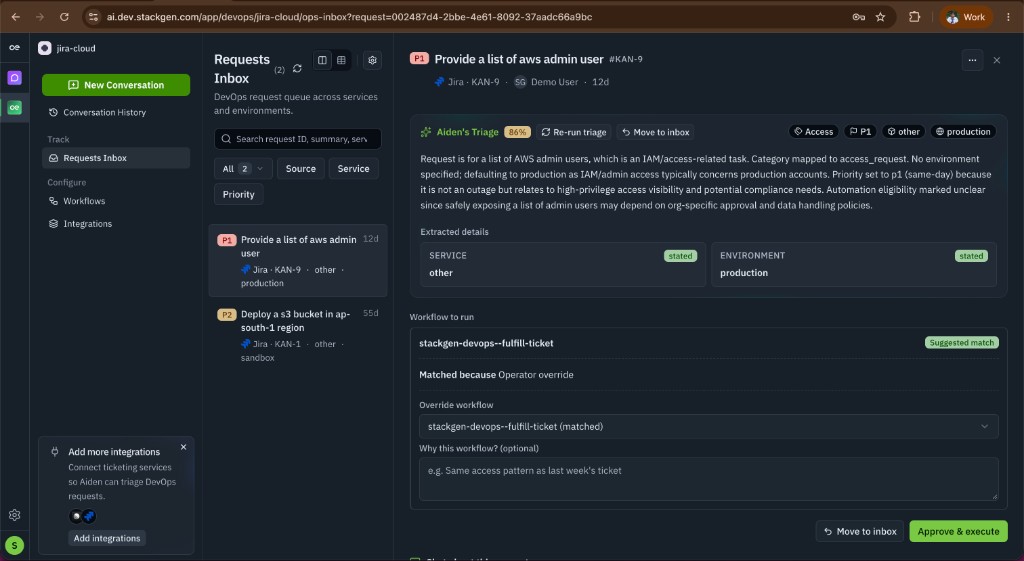
Task: Click the Jira logo in integrations card
Action: point(89,517)
